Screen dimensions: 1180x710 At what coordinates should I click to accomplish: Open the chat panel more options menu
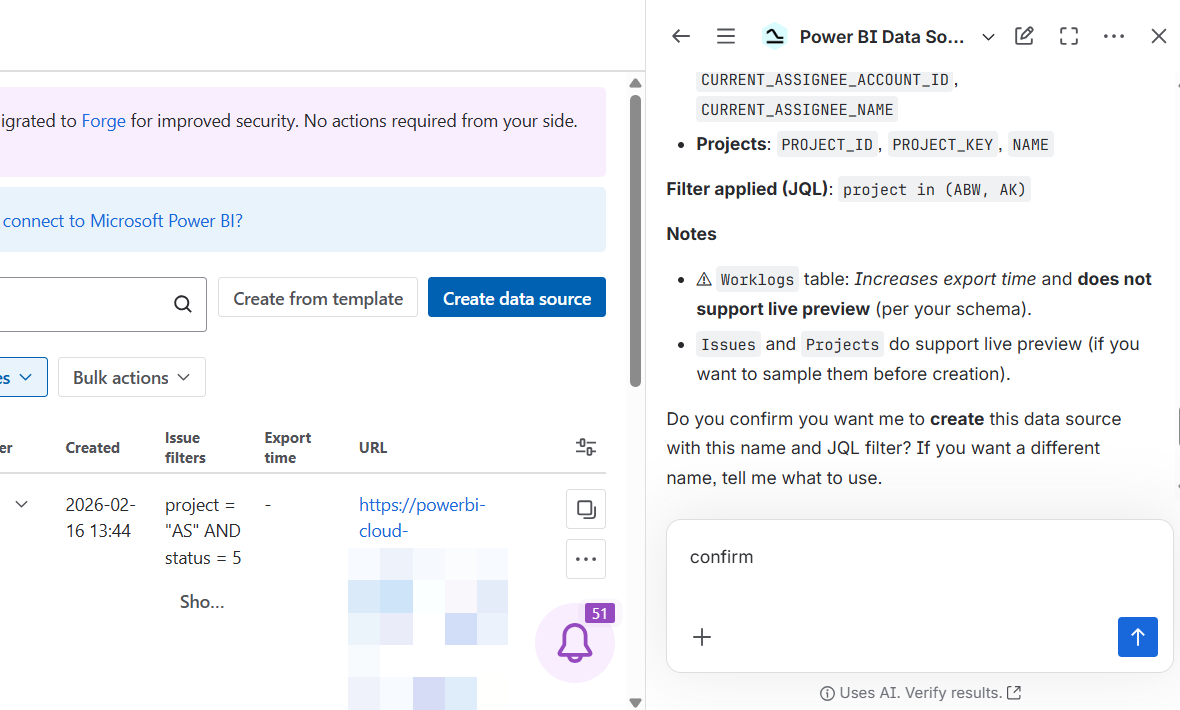coord(1114,36)
